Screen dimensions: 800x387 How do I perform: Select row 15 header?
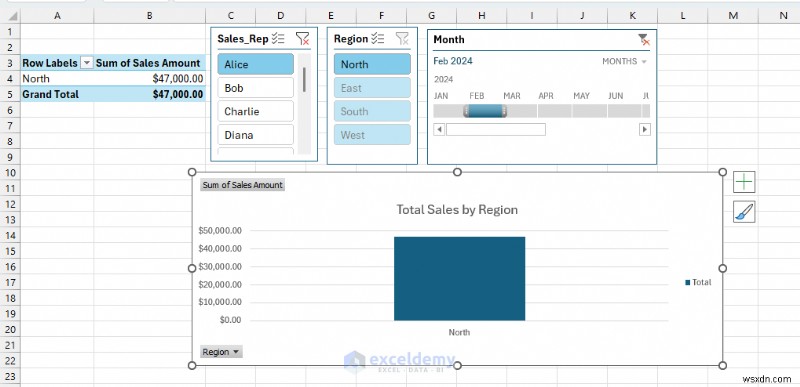tap(10, 251)
